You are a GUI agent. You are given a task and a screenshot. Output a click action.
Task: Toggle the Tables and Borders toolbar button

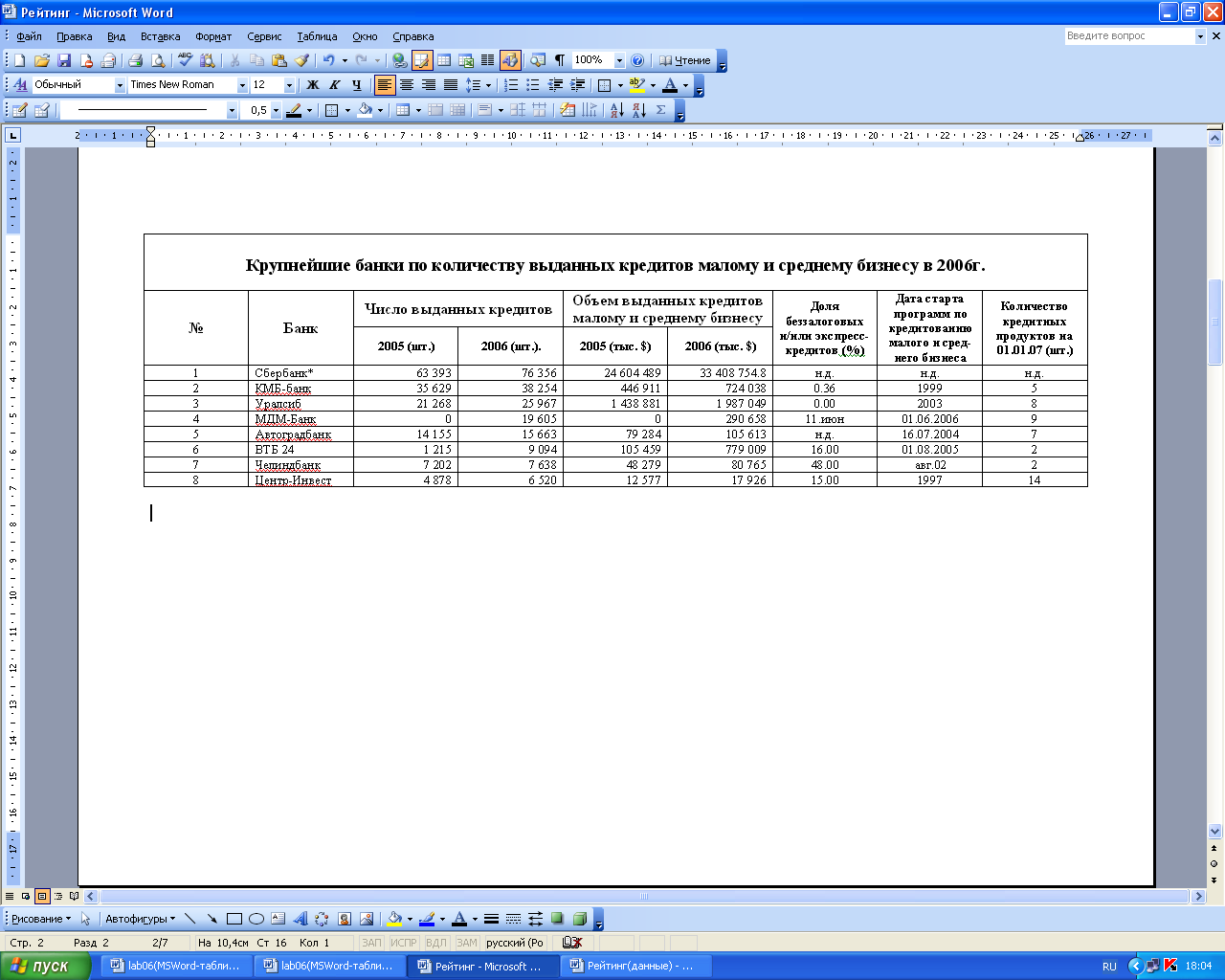tap(422, 60)
